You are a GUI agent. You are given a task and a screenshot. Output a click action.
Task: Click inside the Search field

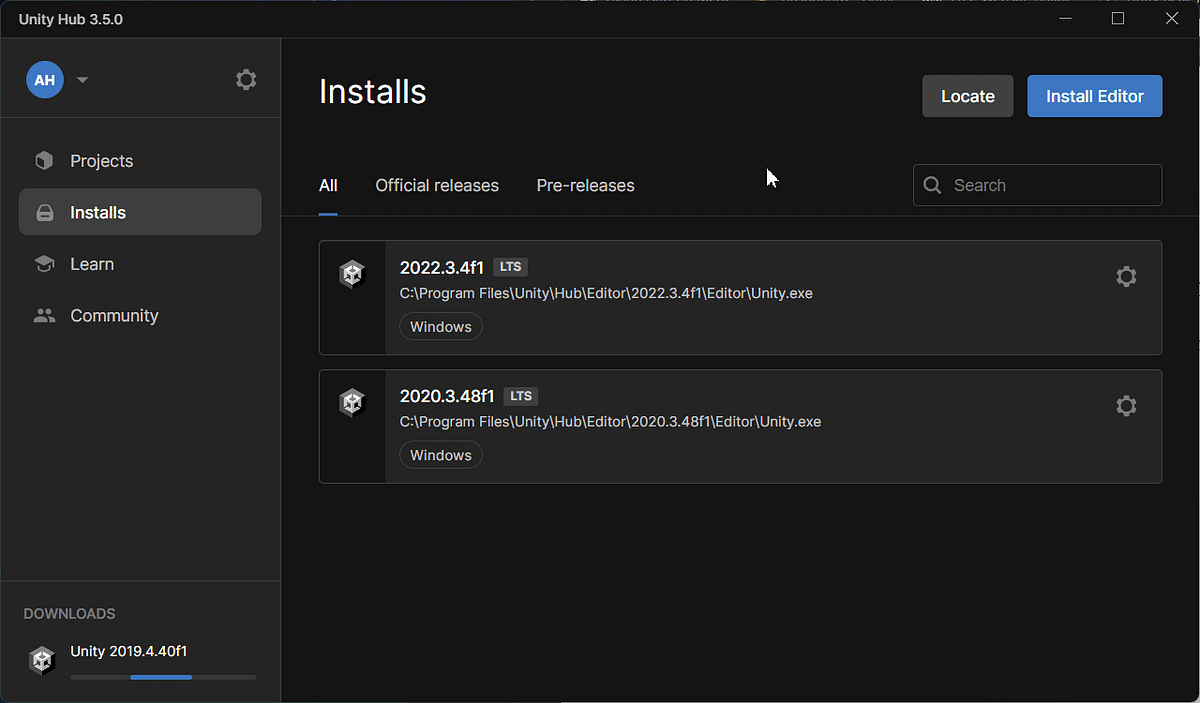pyautogui.click(x=1037, y=185)
